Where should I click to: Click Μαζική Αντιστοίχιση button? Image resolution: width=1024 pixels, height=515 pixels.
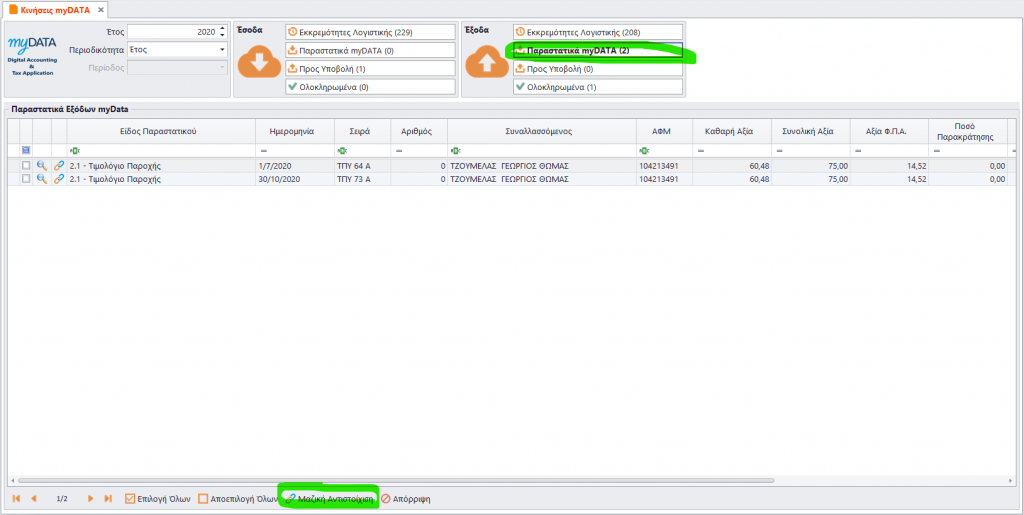(x=330, y=499)
